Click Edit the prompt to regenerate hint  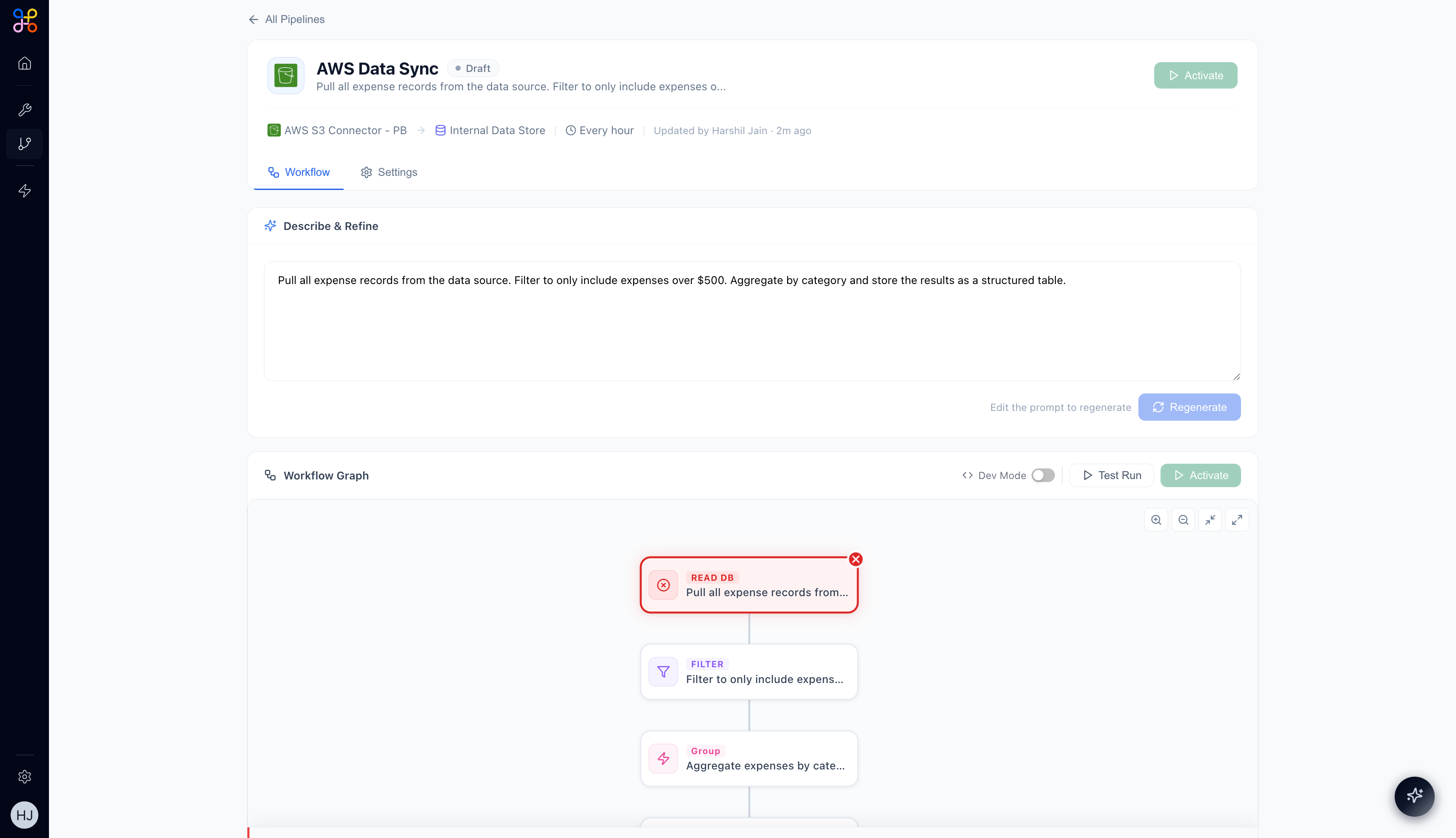[x=1060, y=408]
